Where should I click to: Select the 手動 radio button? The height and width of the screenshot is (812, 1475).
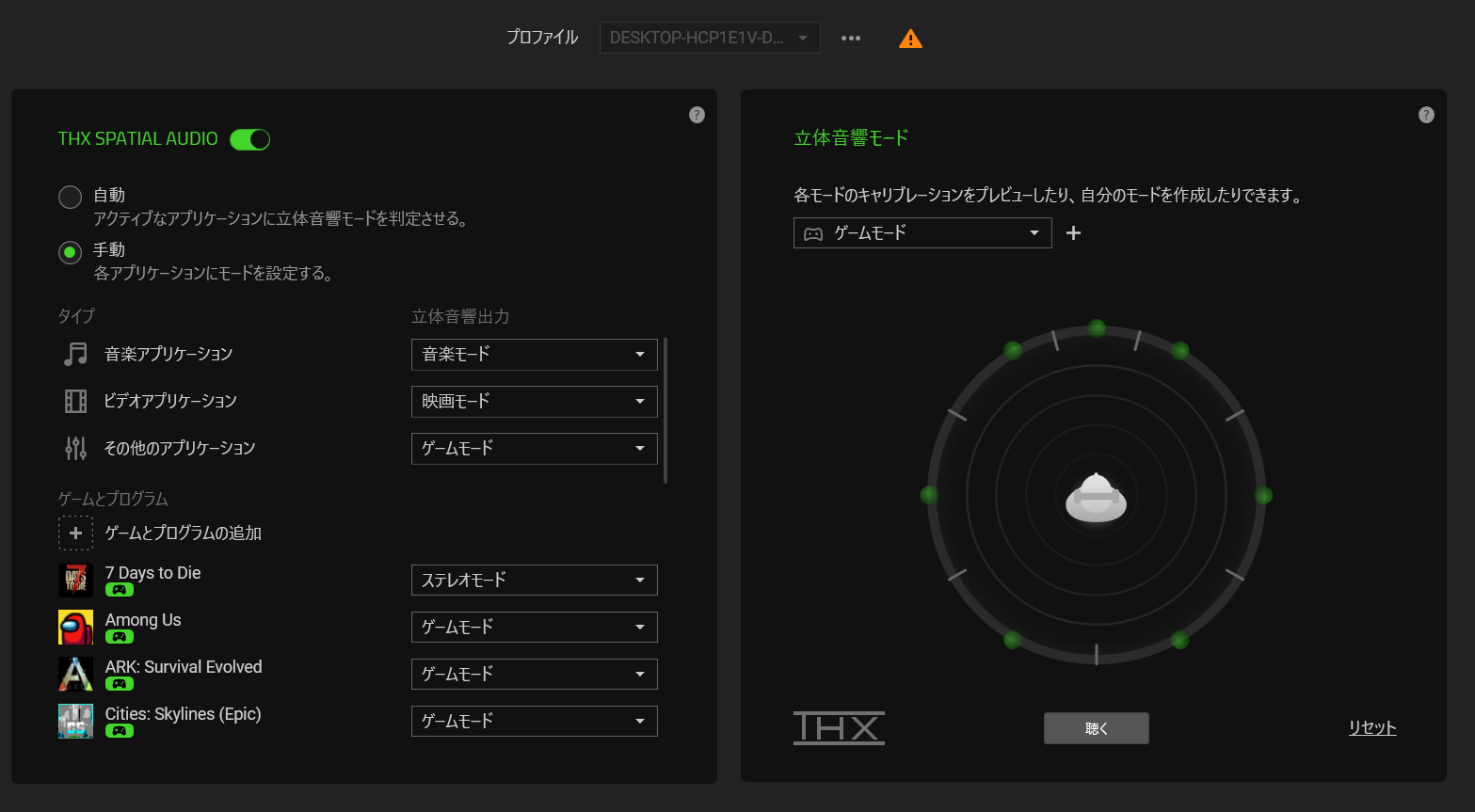[x=70, y=252]
